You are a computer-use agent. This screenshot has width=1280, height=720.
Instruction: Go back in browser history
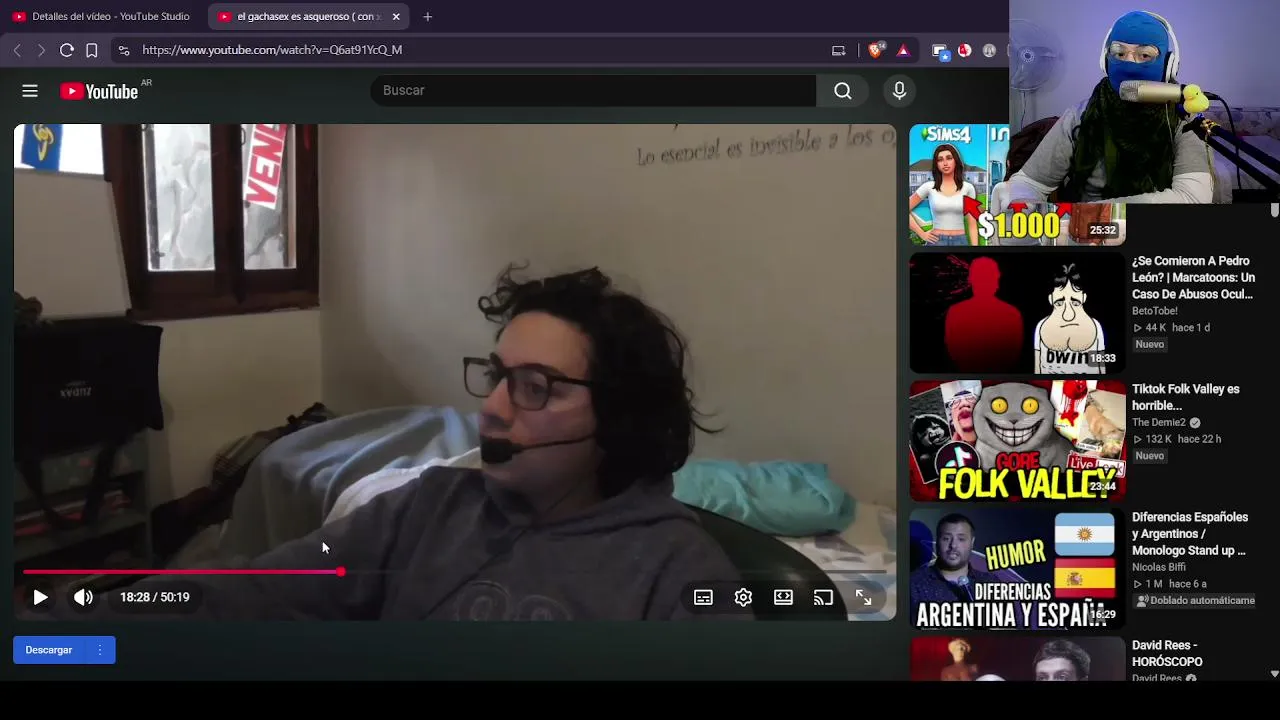(17, 50)
